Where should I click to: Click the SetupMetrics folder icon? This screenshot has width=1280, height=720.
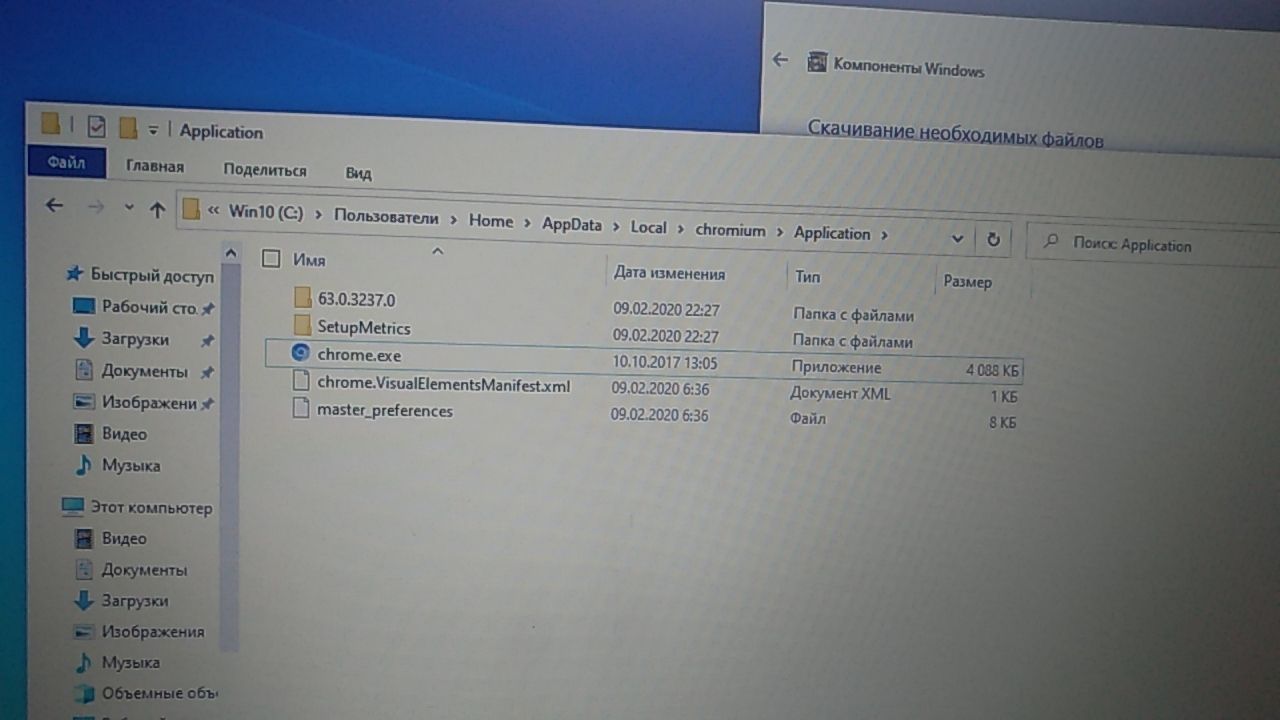pyautogui.click(x=303, y=325)
